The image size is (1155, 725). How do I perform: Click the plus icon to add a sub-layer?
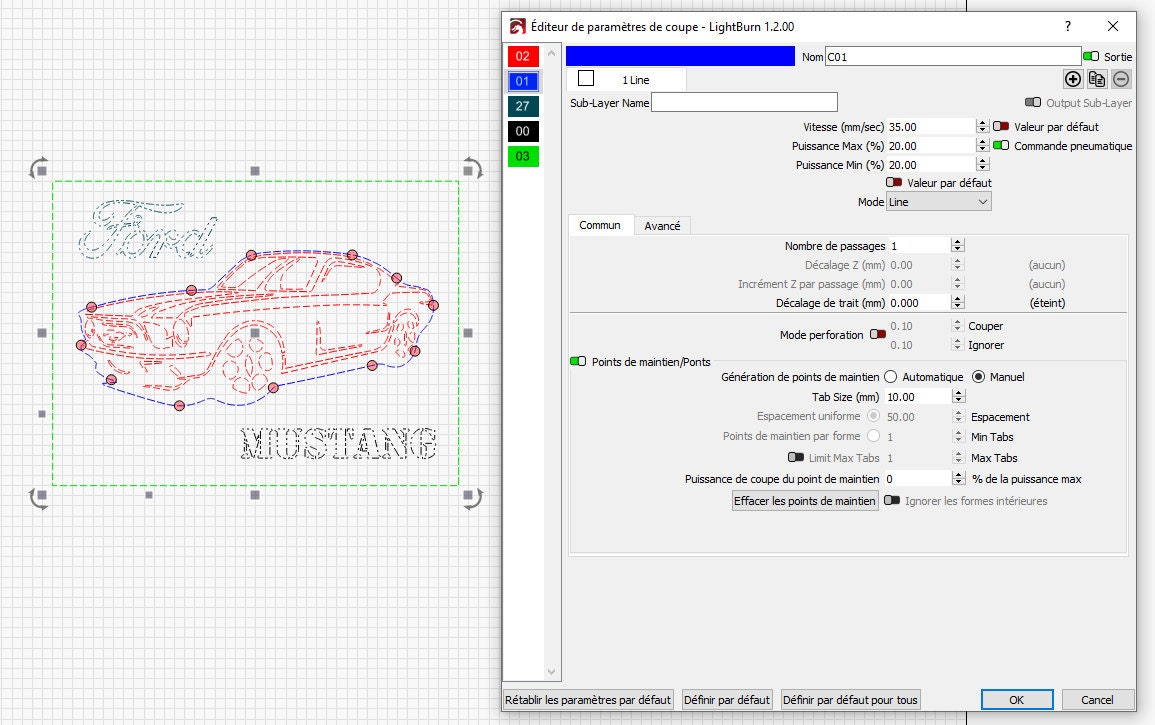click(x=1072, y=78)
